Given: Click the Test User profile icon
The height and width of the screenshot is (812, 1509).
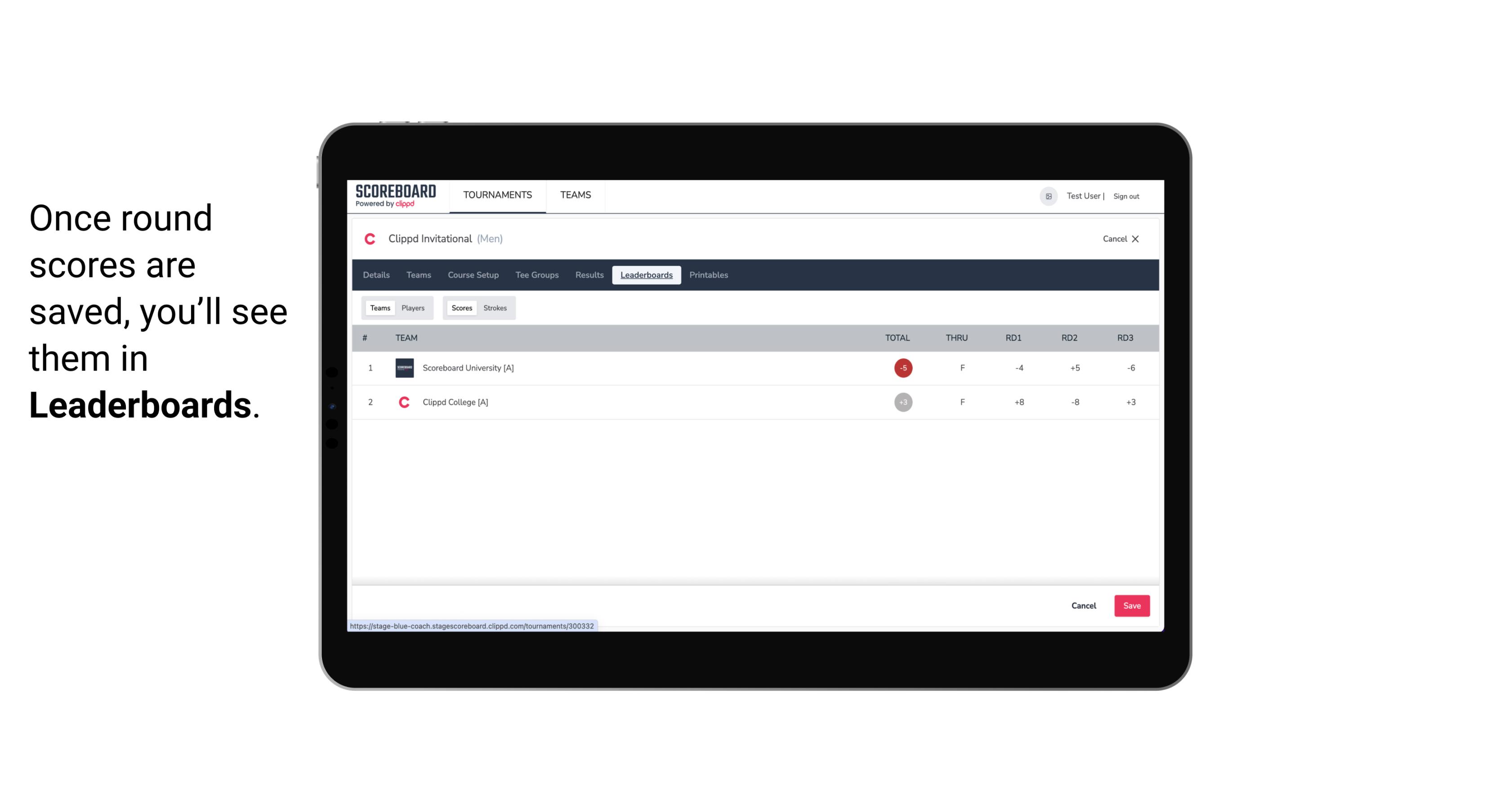Looking at the screenshot, I should (x=1048, y=195).
